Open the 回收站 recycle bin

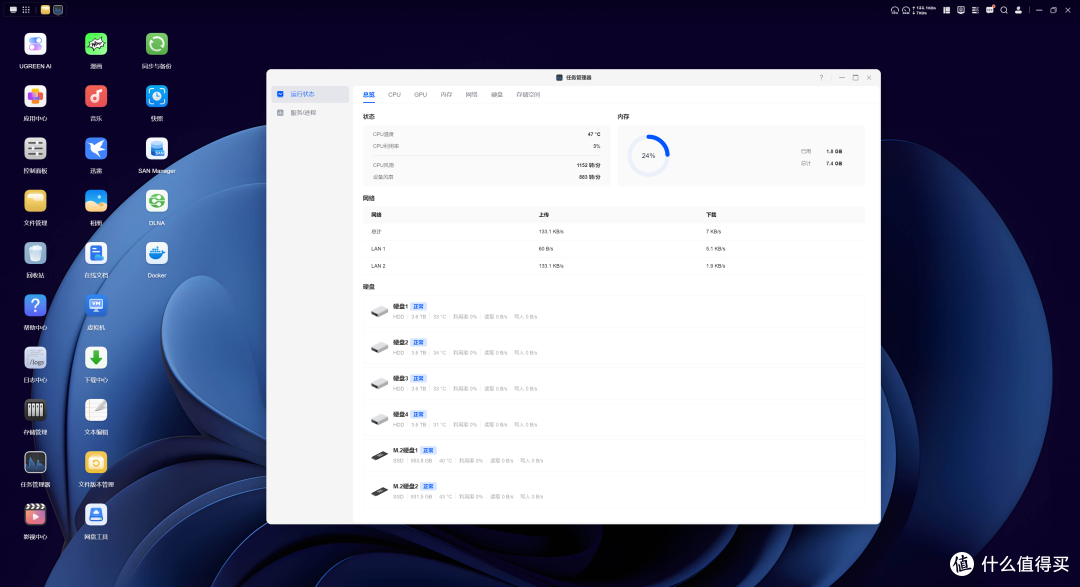click(x=35, y=254)
